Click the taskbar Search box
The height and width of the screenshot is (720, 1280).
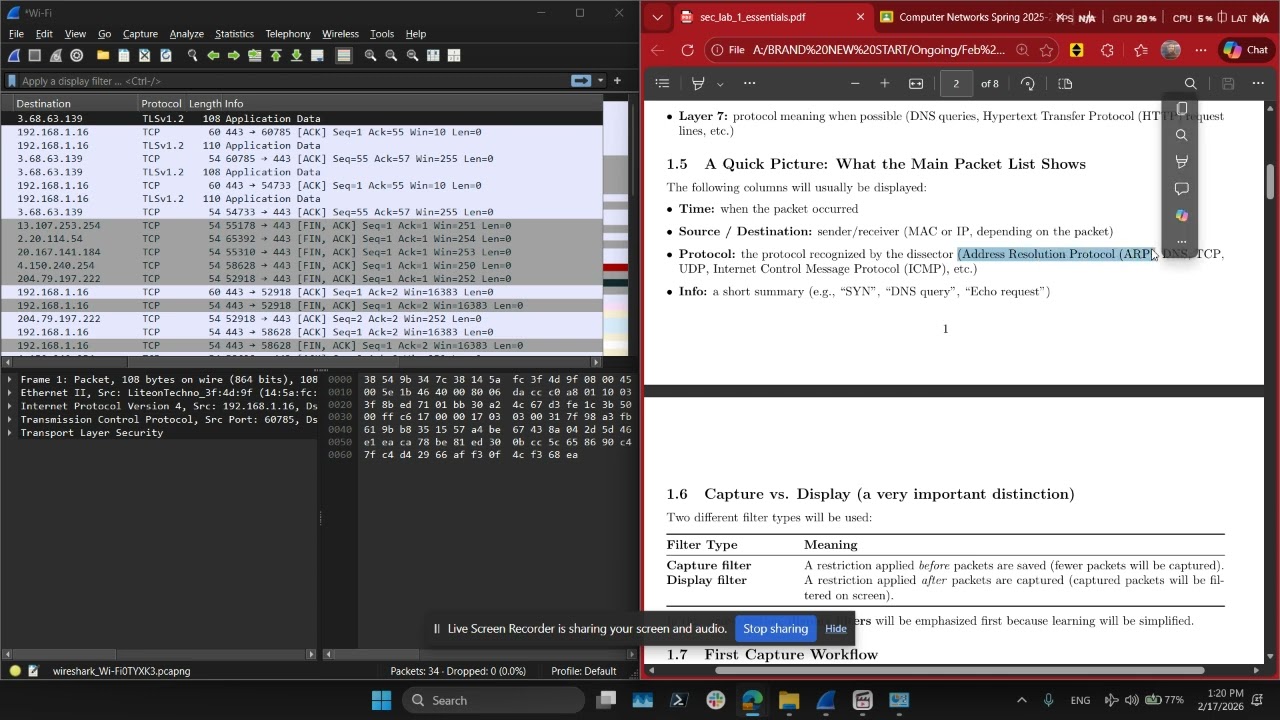click(494, 700)
